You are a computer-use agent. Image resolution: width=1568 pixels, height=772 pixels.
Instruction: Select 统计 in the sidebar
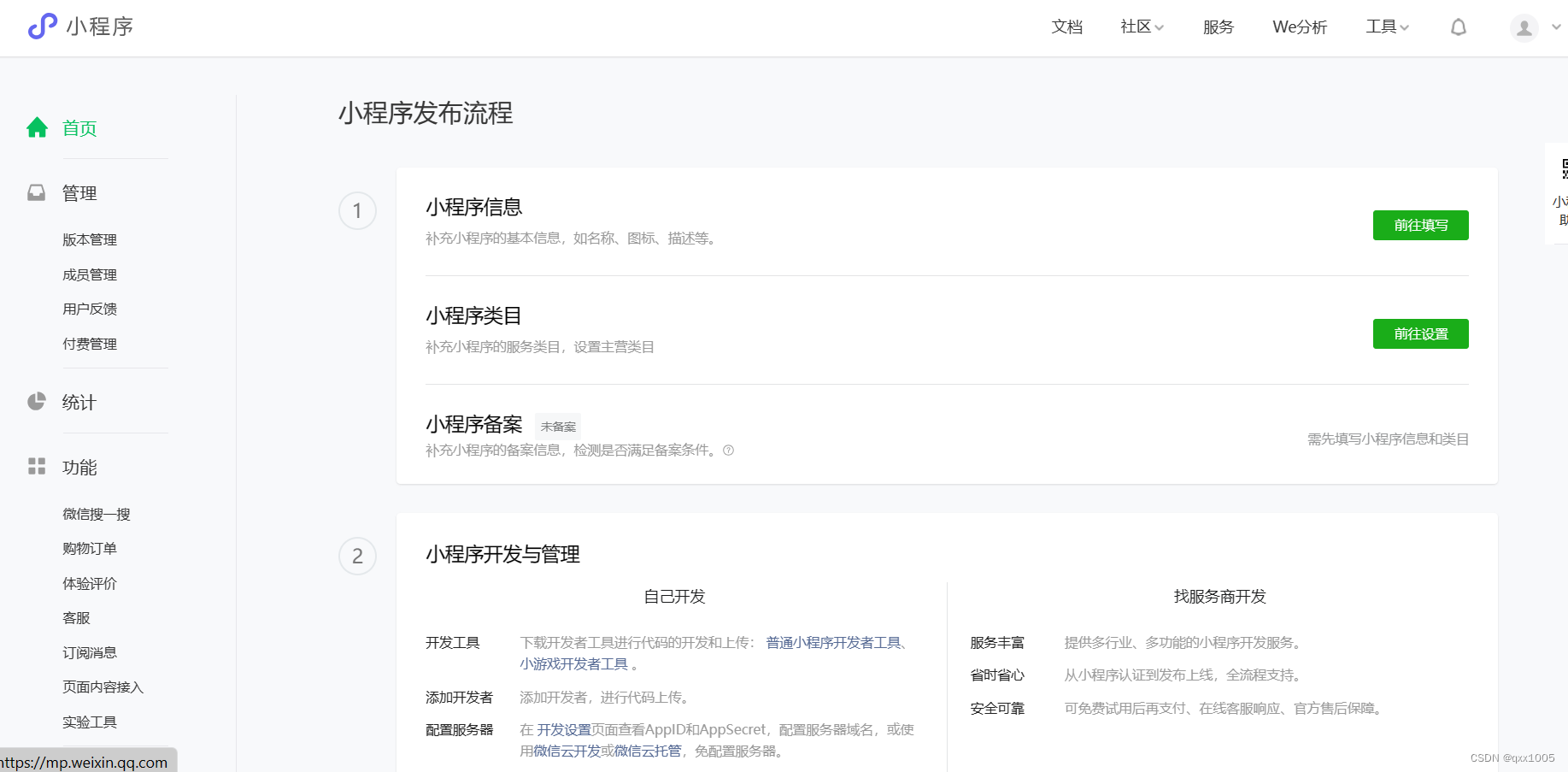coord(79,403)
